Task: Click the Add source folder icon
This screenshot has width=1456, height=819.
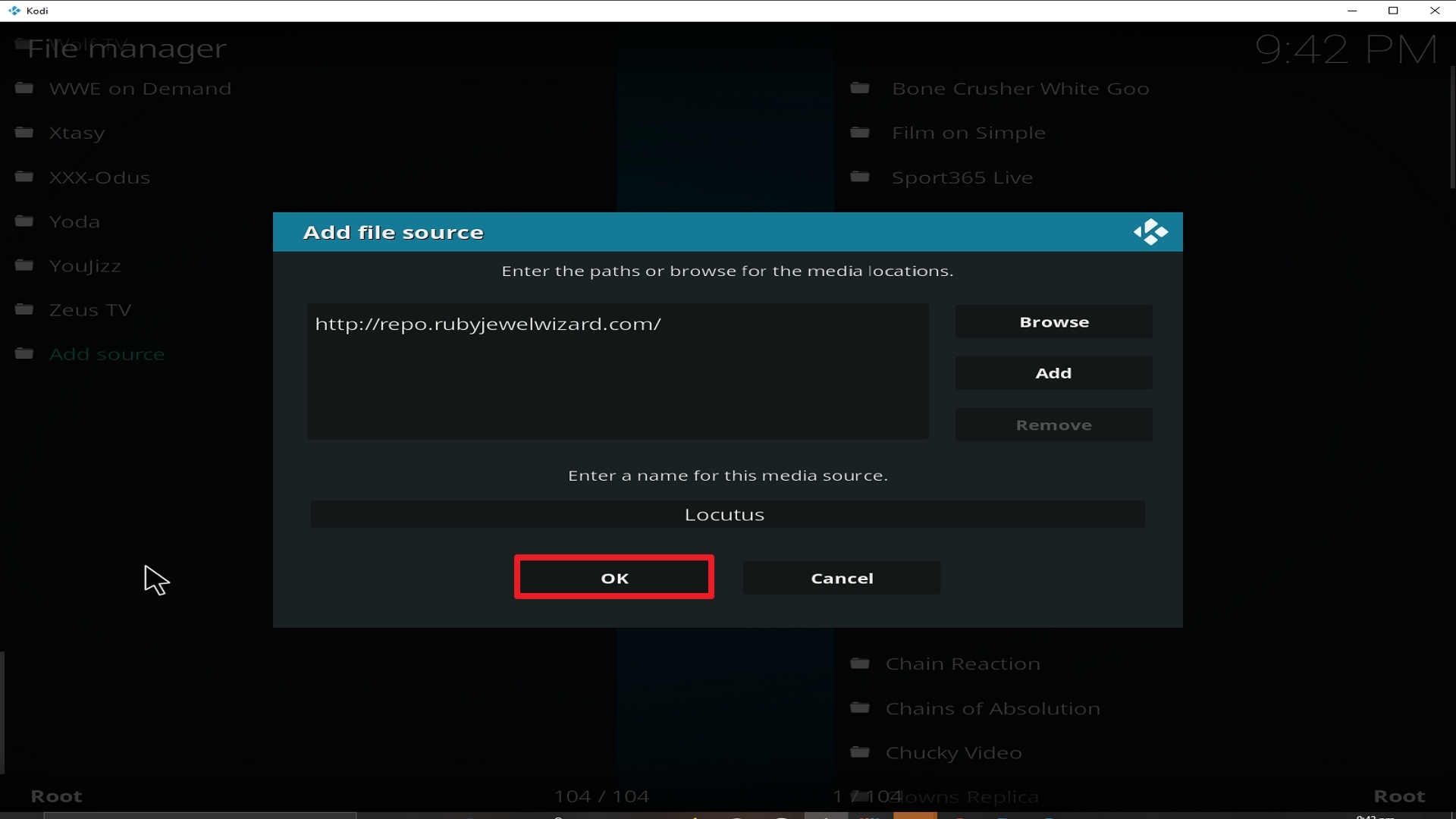Action: [24, 354]
